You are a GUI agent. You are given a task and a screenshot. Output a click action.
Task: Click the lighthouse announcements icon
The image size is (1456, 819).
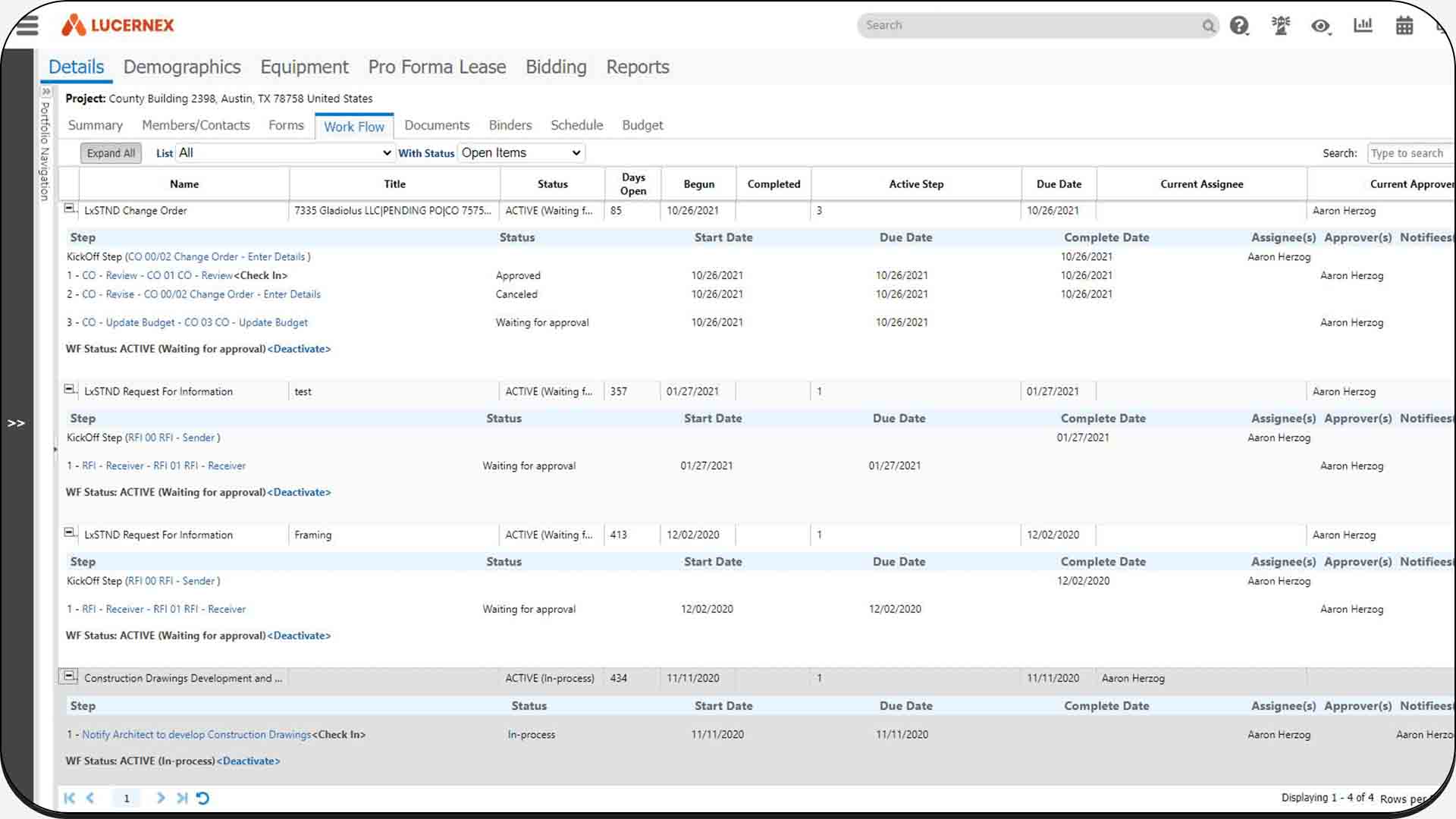pos(1280,25)
